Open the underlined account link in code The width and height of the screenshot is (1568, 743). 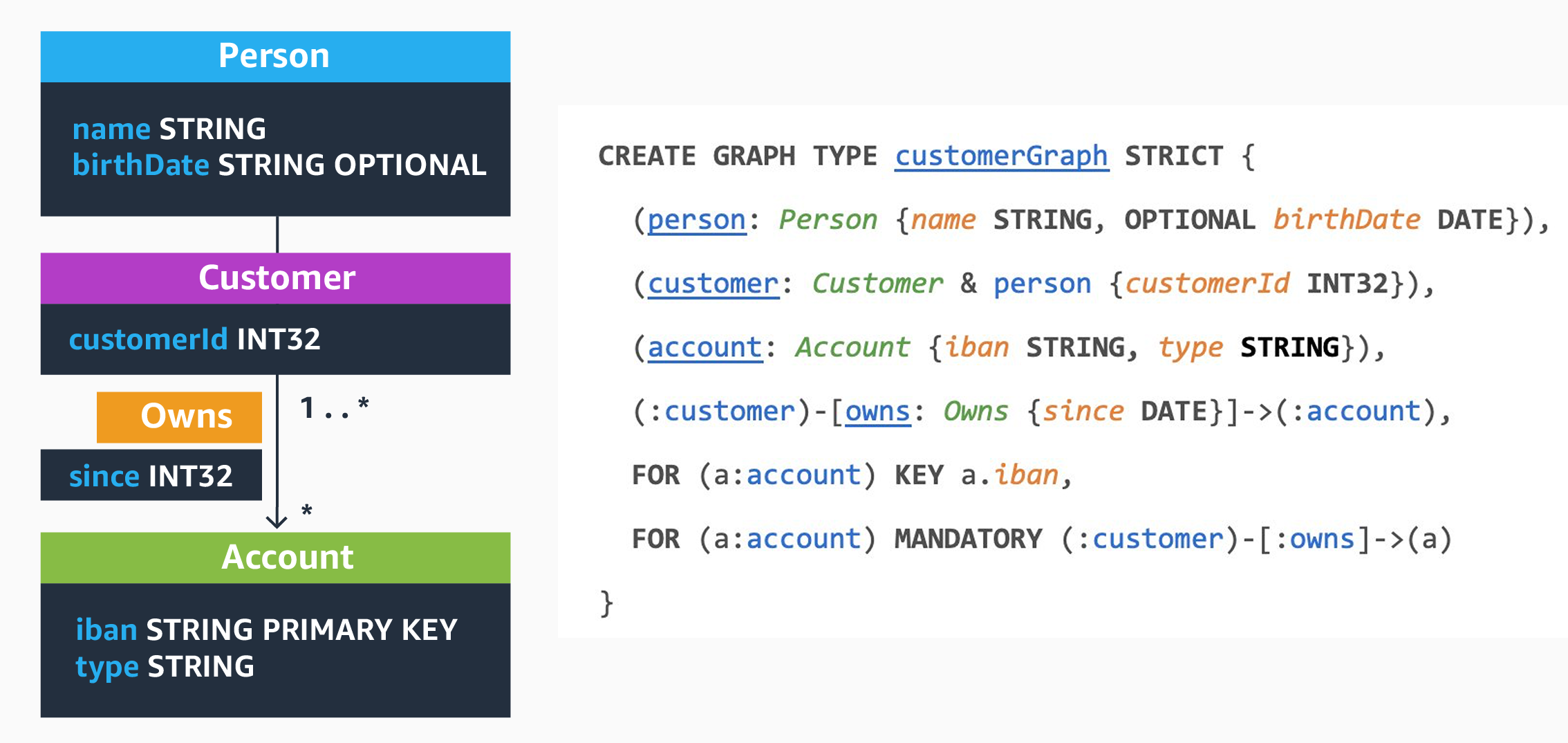click(704, 347)
